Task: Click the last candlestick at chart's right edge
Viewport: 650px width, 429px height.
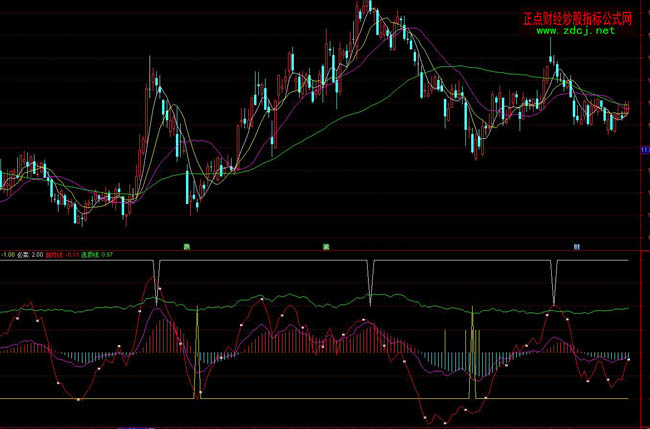Action: click(x=628, y=107)
